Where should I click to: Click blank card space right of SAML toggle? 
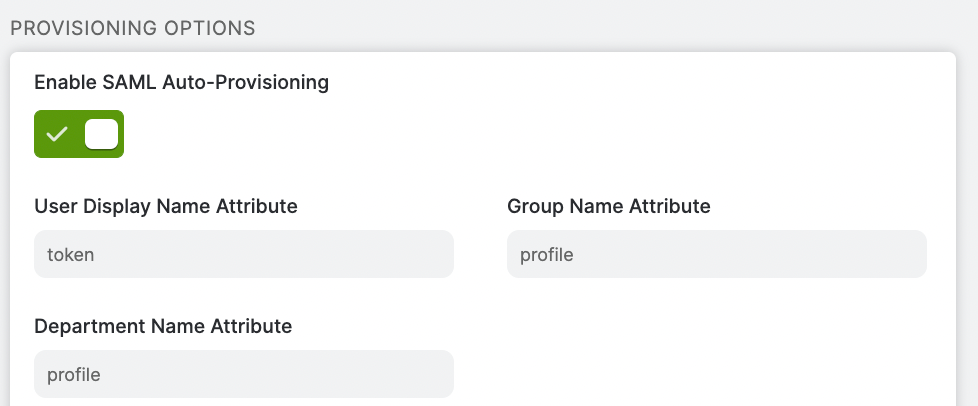click(530, 134)
